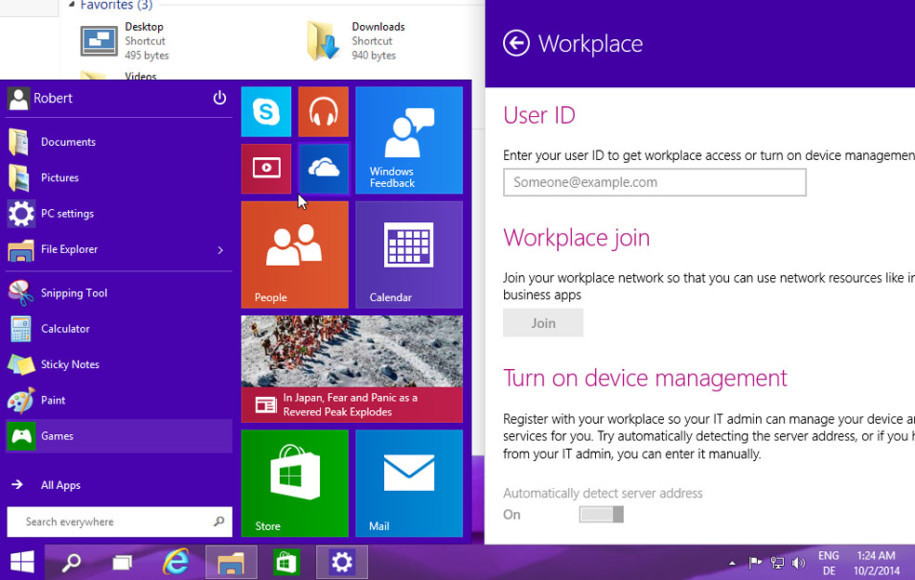
Task: Go back from the Workplace page
Action: (516, 43)
